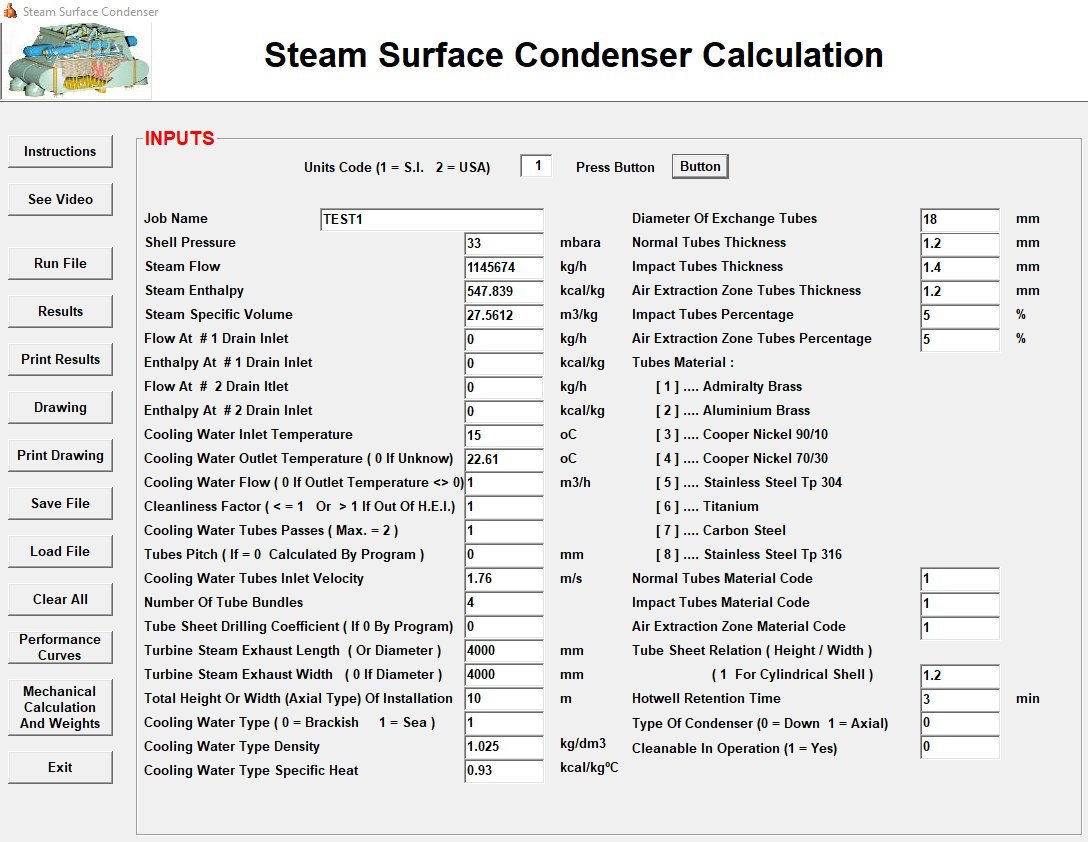Click the Steam Specific Volume field

tap(504, 315)
